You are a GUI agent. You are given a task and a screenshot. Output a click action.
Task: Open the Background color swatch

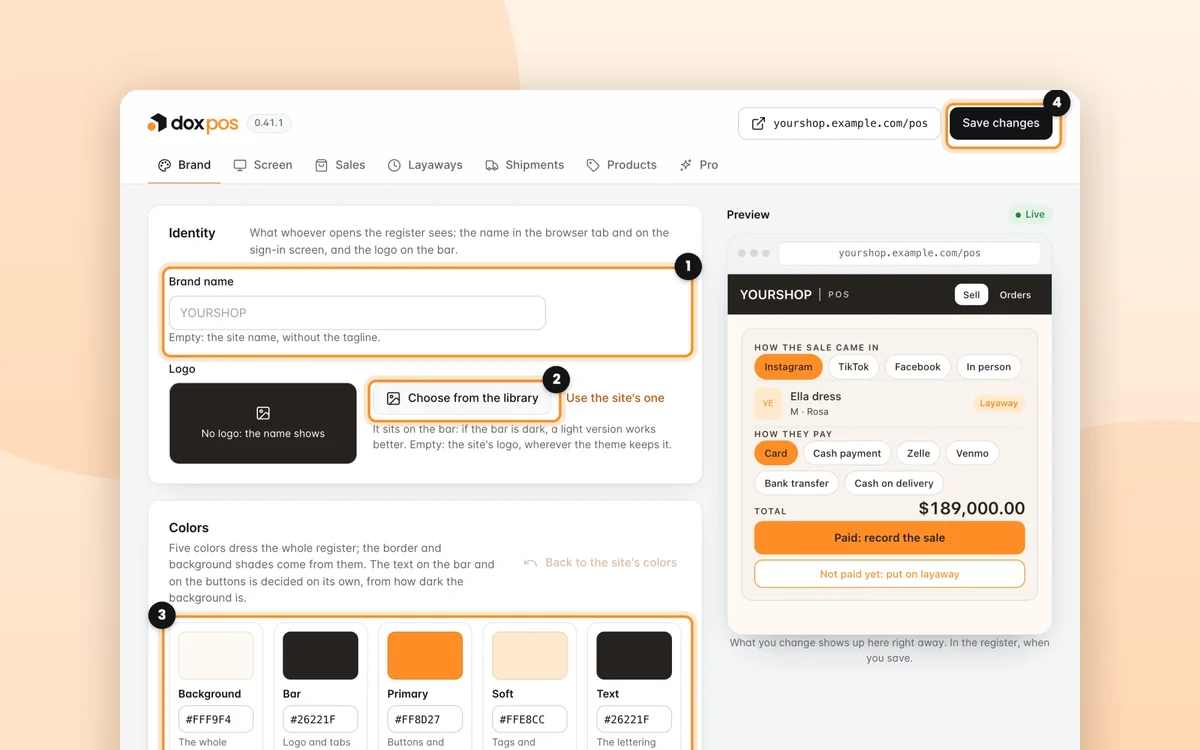(216, 656)
